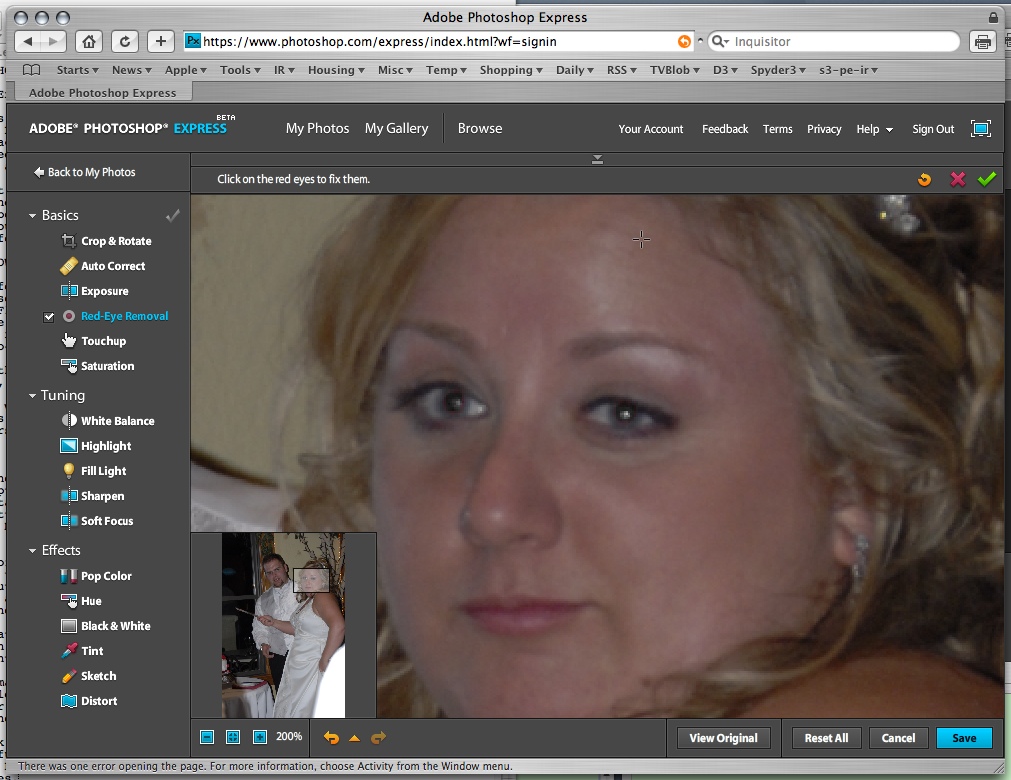Screen dimensions: 1011x780
Task: Open the My Gallery tab
Action: coord(396,129)
